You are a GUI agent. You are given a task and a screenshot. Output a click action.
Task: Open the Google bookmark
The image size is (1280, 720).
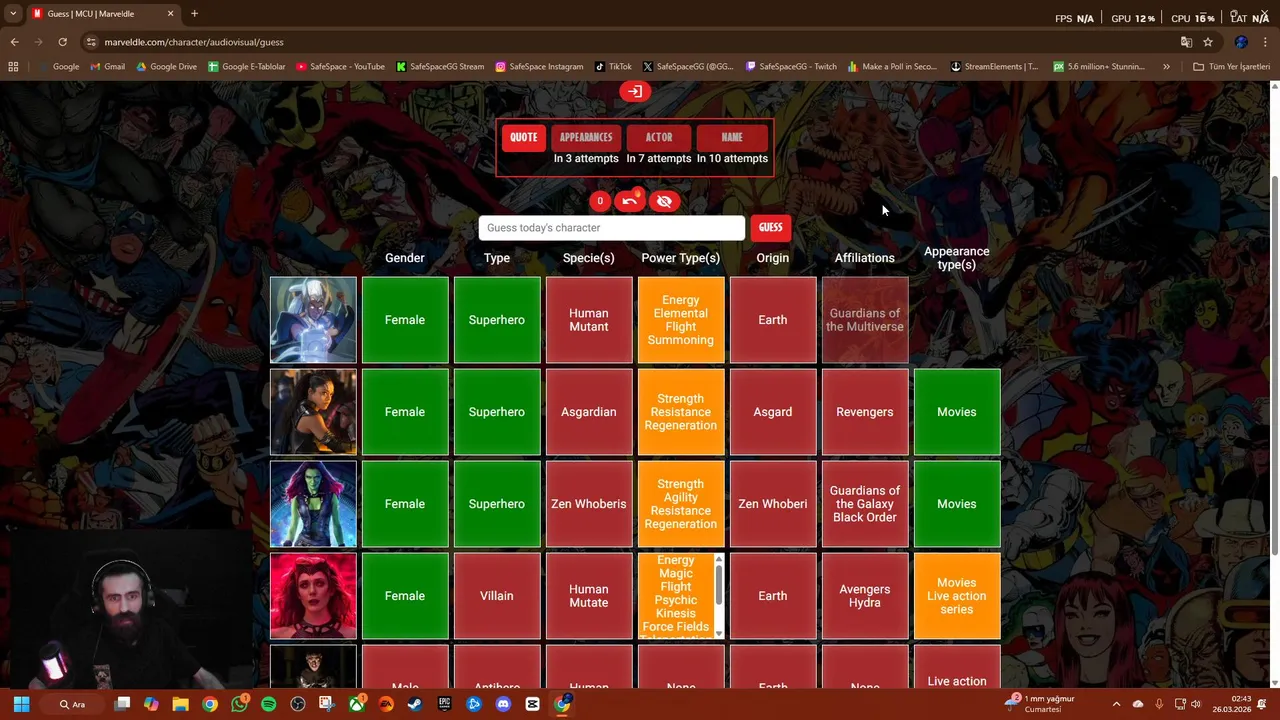[58, 67]
